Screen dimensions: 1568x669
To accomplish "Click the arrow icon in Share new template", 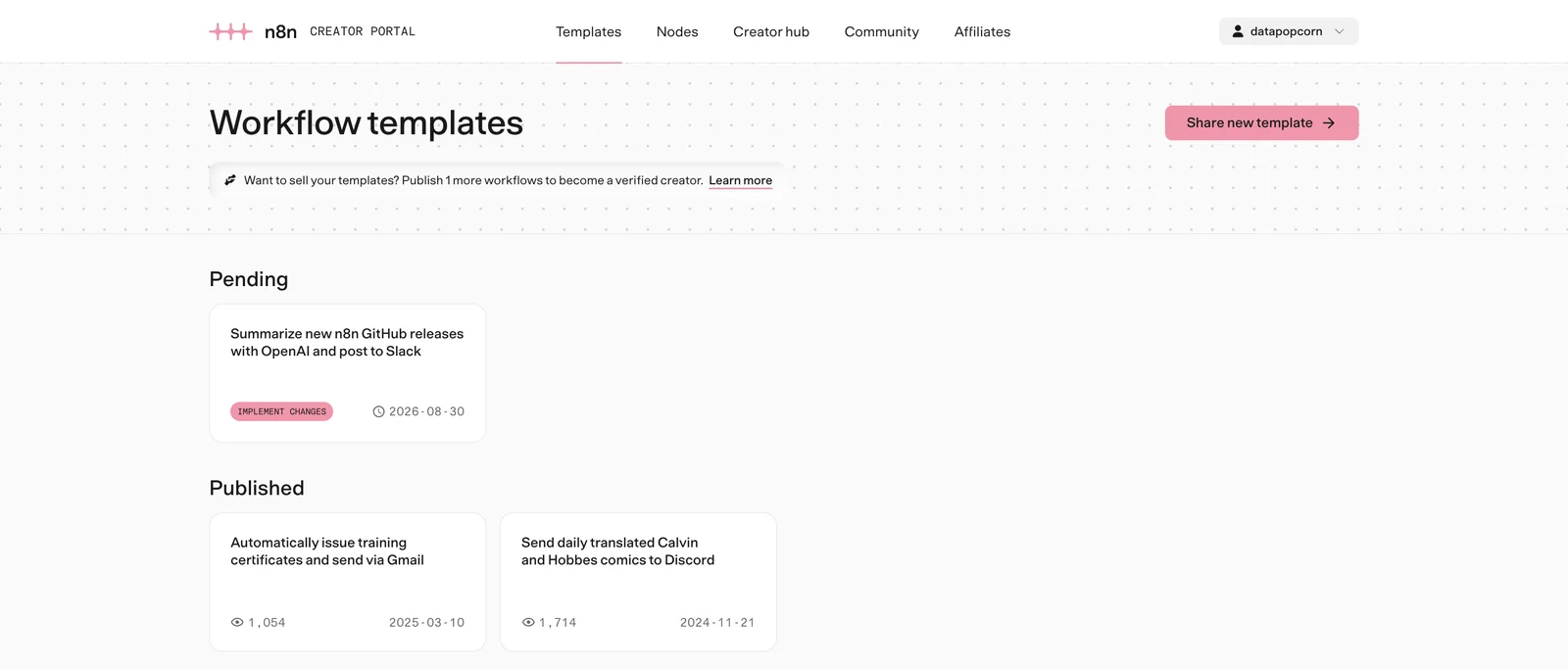I will 1329,122.
